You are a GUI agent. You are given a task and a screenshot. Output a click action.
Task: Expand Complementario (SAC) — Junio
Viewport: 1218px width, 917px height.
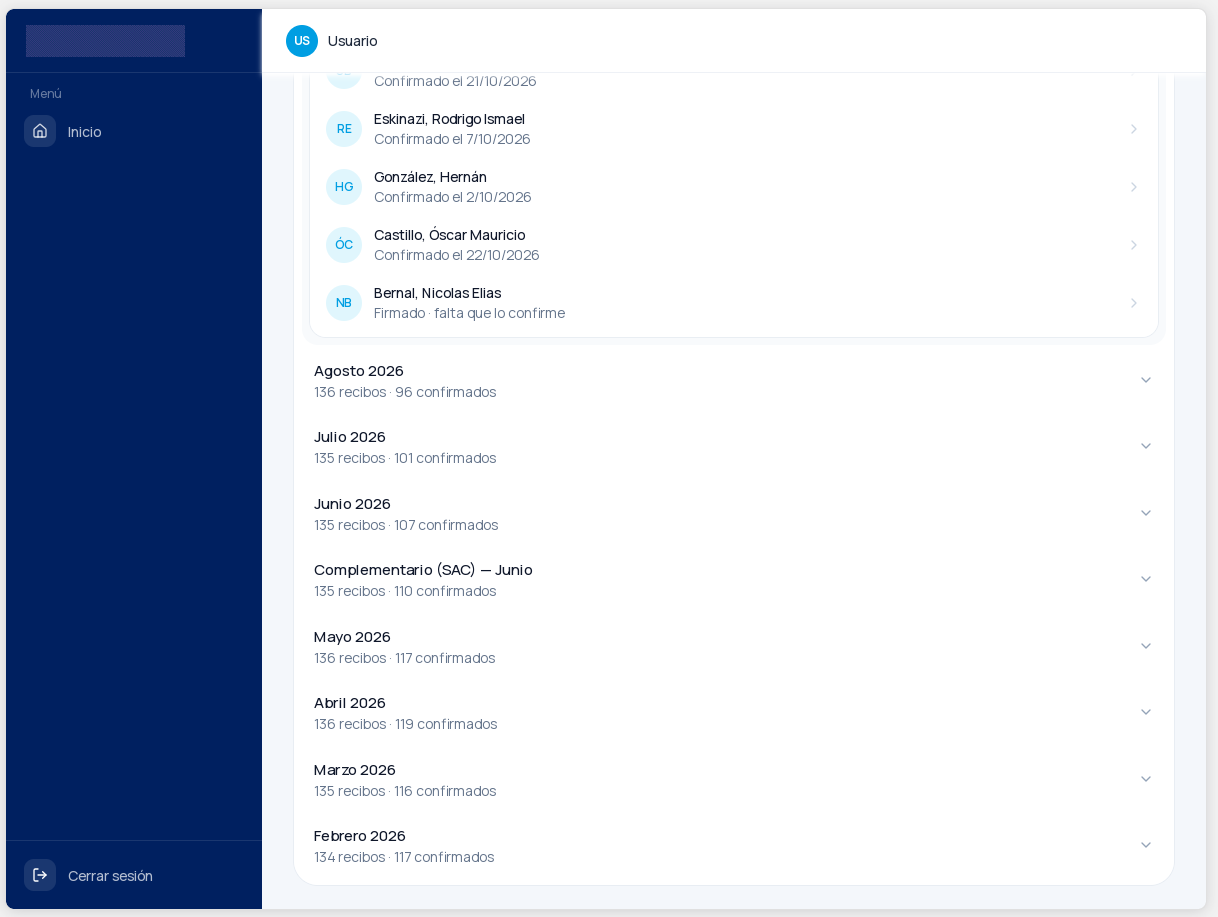coord(734,580)
